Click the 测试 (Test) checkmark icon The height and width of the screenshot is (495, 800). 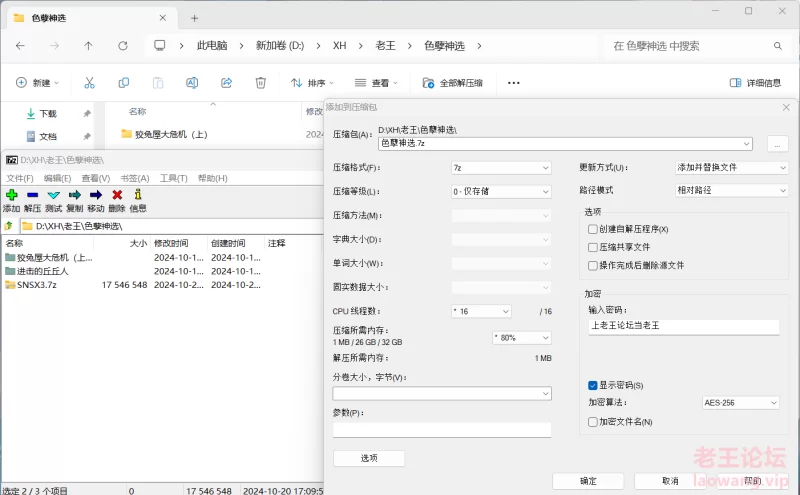[54, 194]
